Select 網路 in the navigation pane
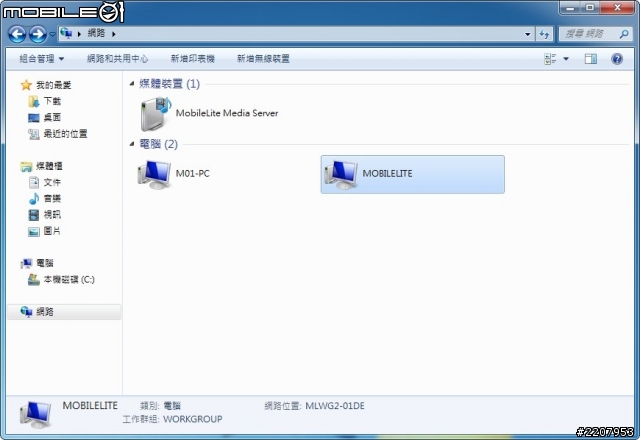Image resolution: width=640 pixels, height=440 pixels. click(x=45, y=311)
